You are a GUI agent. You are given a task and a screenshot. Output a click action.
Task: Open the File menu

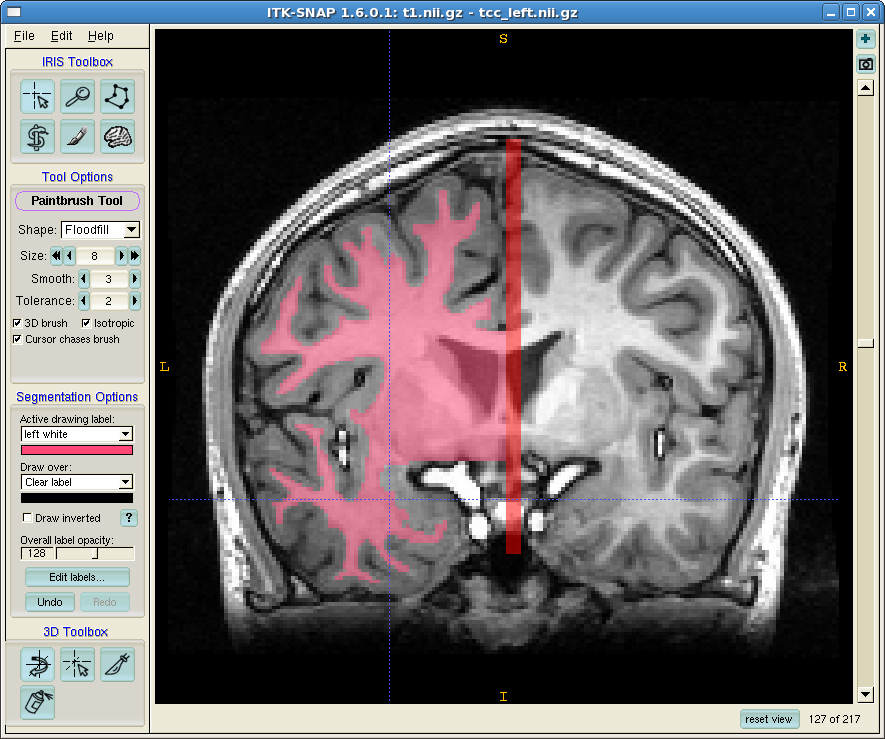[x=24, y=36]
